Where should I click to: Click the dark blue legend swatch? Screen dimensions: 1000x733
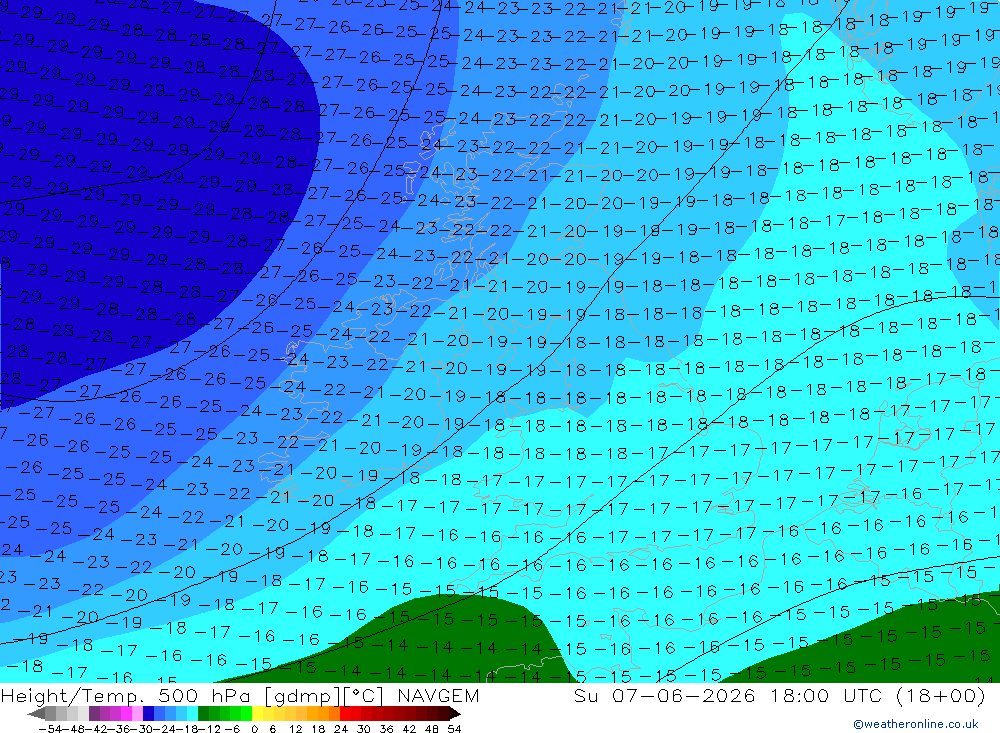149,713
